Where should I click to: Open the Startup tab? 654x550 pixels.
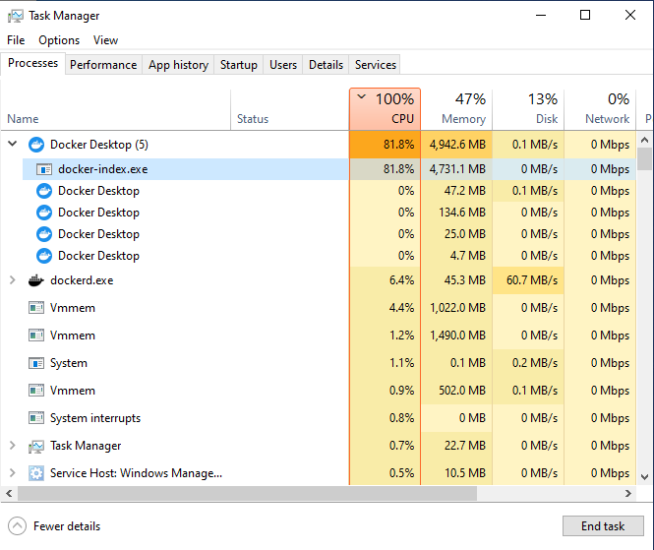(x=238, y=65)
